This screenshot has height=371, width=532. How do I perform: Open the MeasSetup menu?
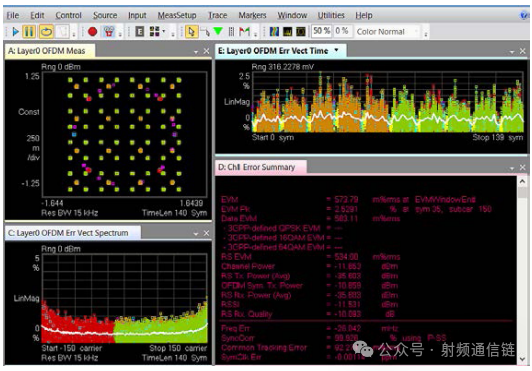pyautogui.click(x=177, y=15)
